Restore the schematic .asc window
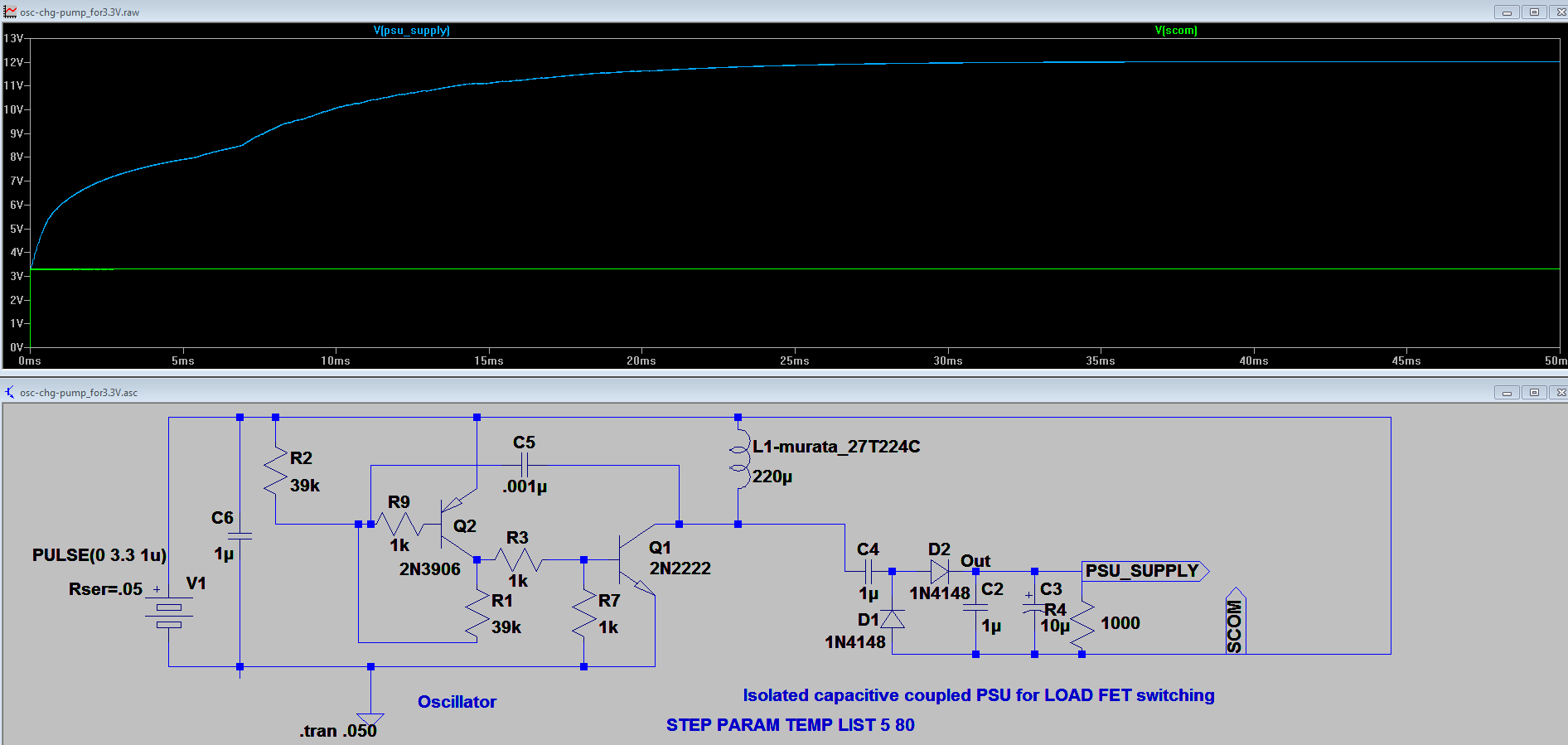Screen dimensions: 1568x745 [x=1534, y=392]
